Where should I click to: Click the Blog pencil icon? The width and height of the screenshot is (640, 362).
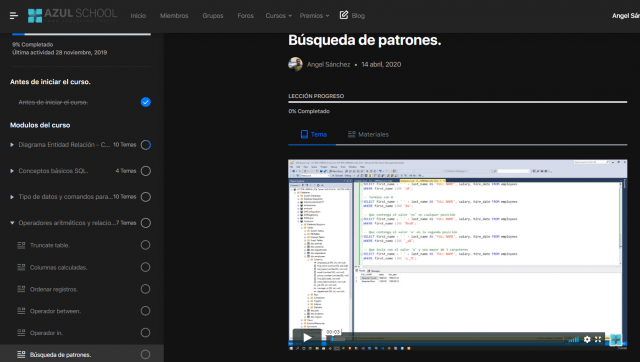click(x=344, y=15)
